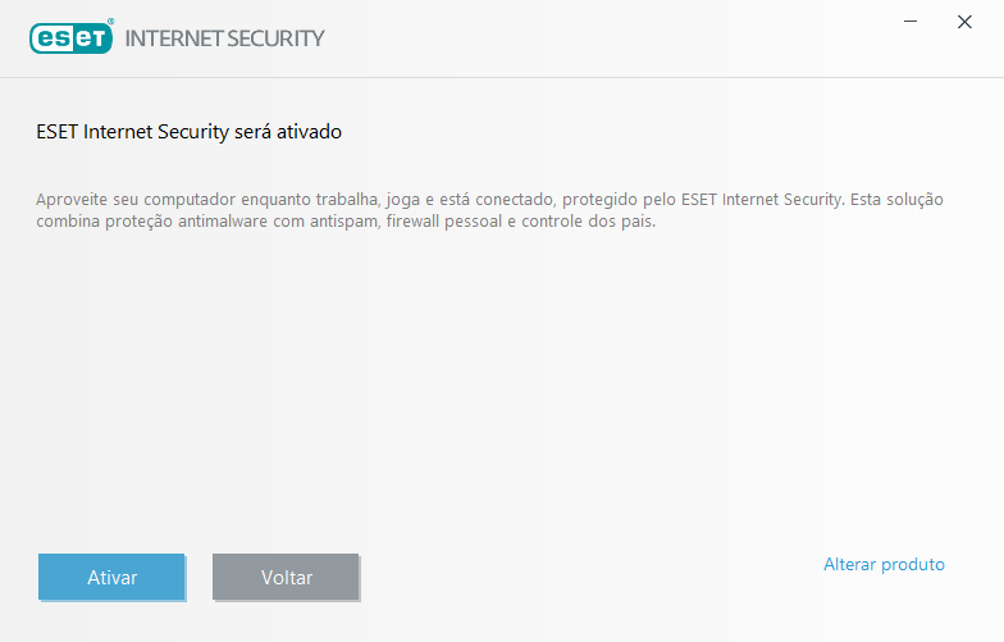
Task: Click the registered trademark symbol beside ESET logo
Action: click(110, 22)
